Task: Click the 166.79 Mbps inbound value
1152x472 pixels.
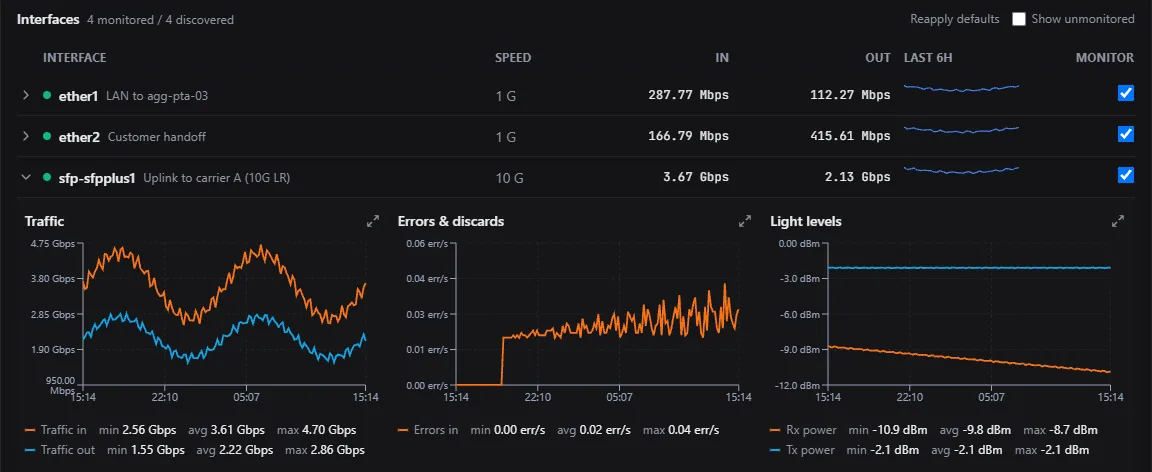Action: tap(688, 136)
